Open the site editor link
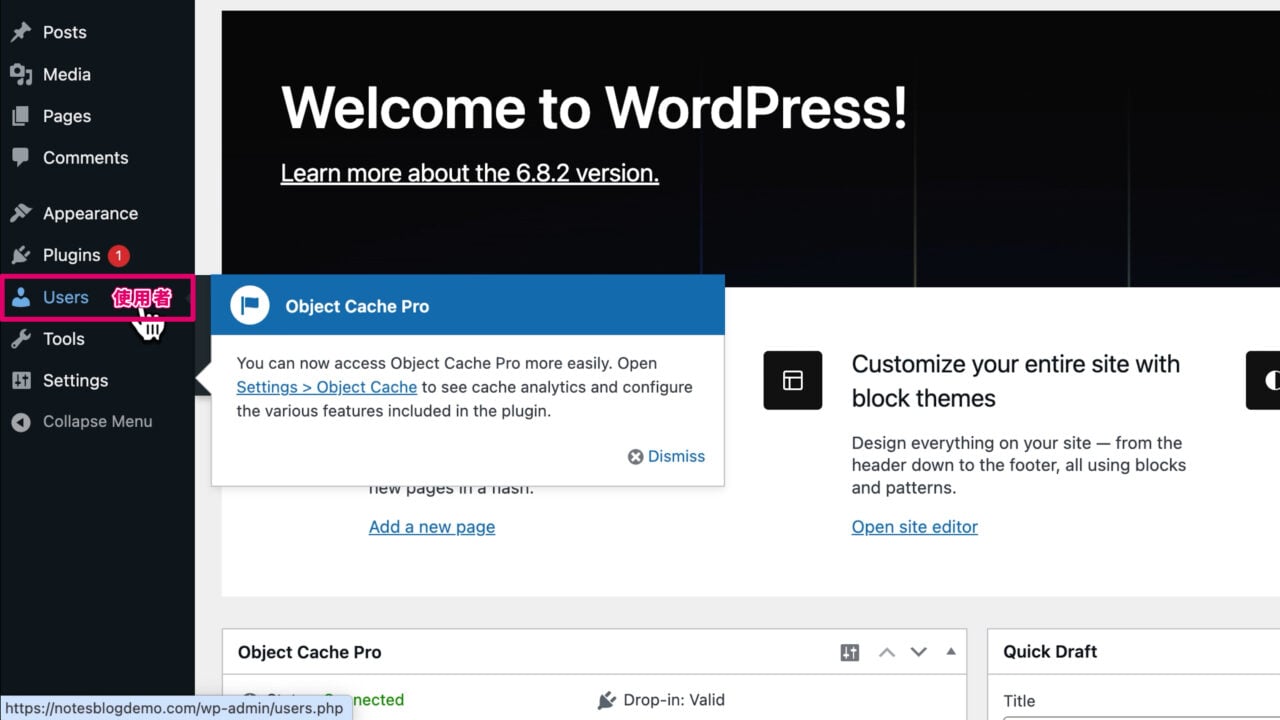The width and height of the screenshot is (1280, 720). tap(914, 526)
